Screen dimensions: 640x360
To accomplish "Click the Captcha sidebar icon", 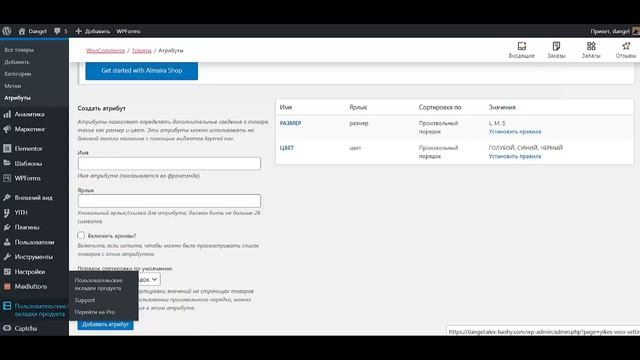I will click(7, 328).
